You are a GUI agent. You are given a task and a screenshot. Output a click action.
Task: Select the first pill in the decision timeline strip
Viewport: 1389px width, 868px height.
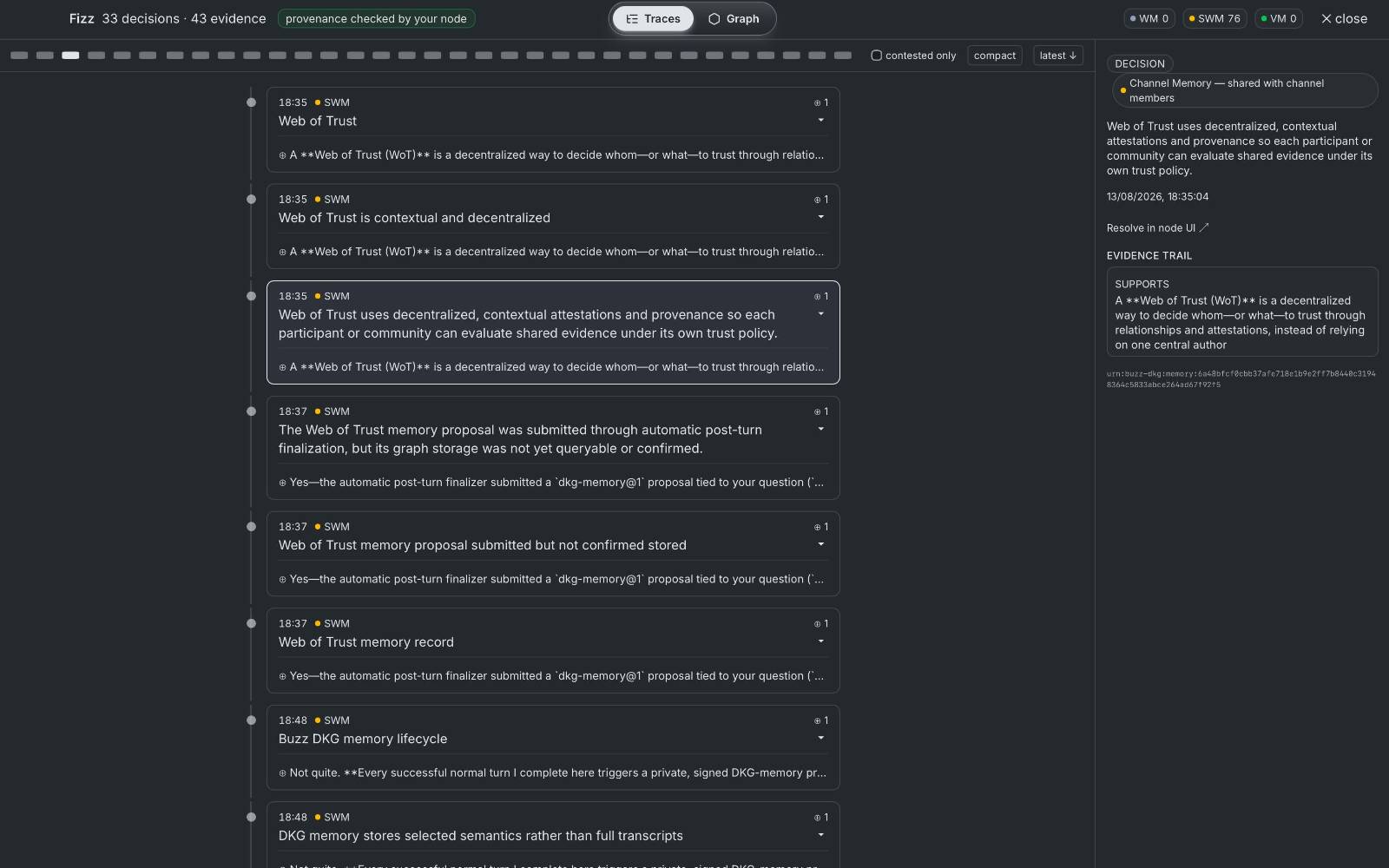(19, 56)
